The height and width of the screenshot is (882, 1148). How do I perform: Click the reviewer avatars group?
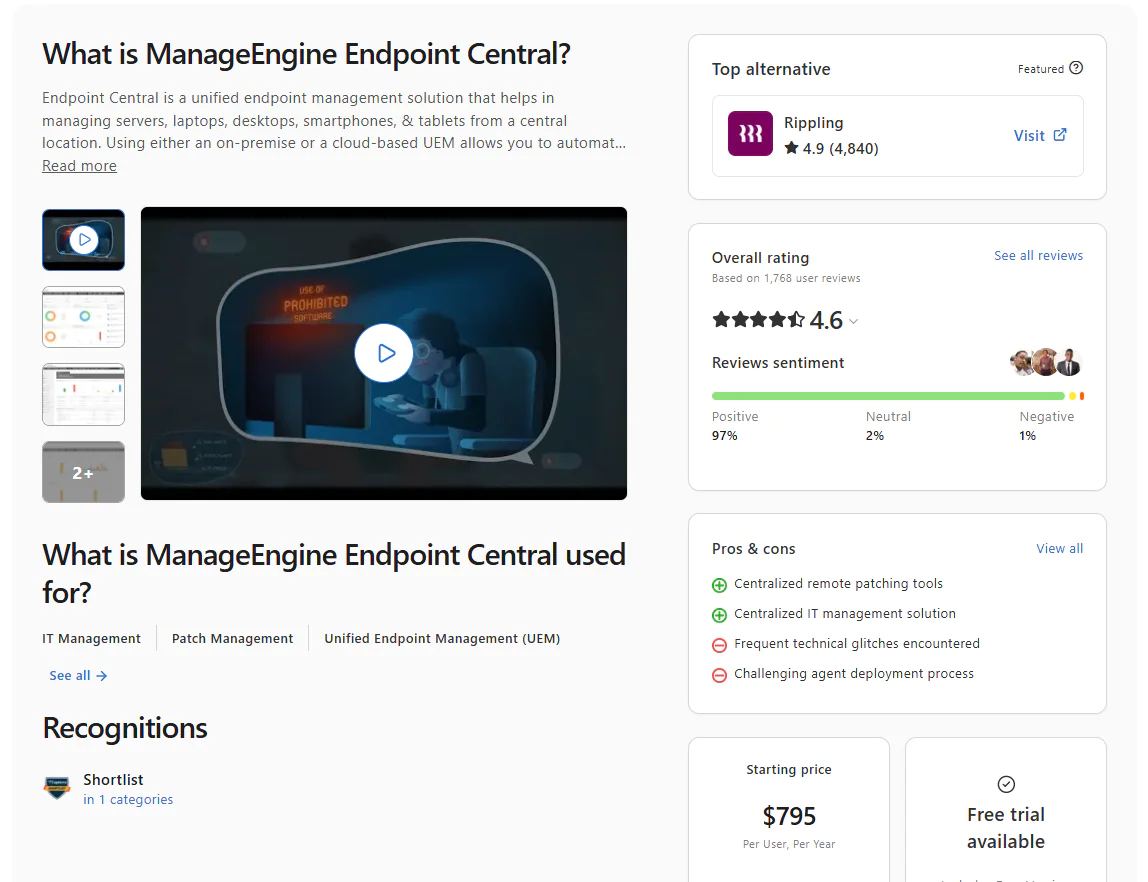[1046, 362]
